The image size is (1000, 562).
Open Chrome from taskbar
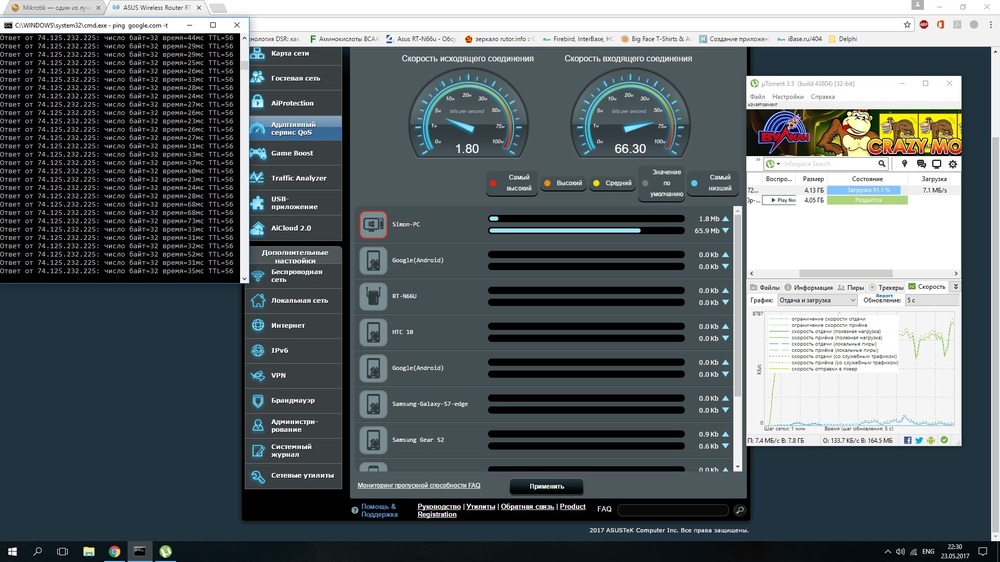point(114,551)
